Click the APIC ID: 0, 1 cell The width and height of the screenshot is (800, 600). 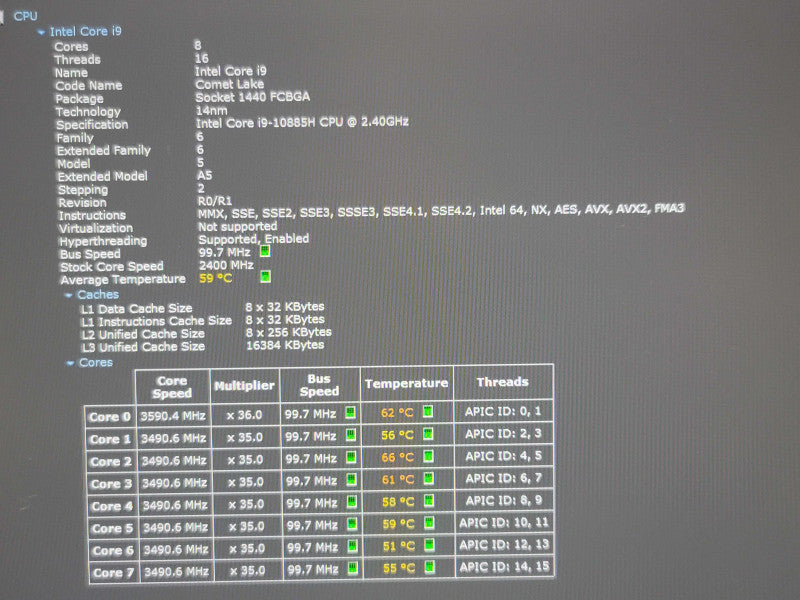point(503,411)
